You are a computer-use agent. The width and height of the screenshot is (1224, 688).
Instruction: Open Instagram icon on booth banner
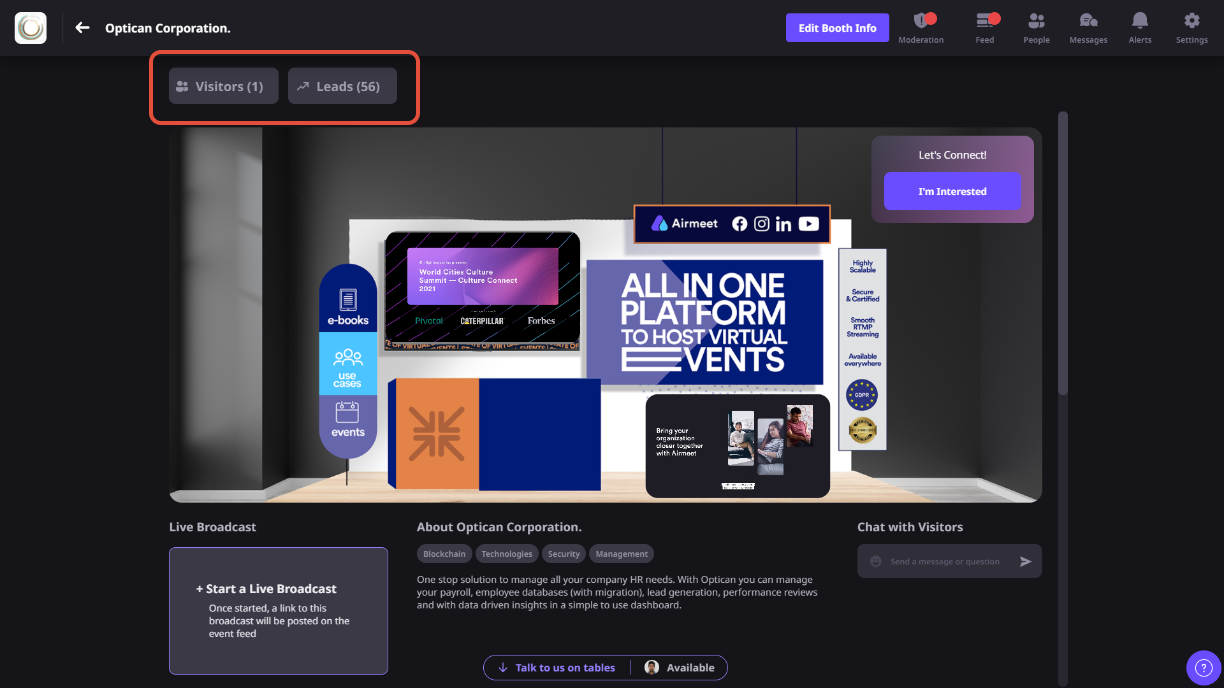click(762, 224)
